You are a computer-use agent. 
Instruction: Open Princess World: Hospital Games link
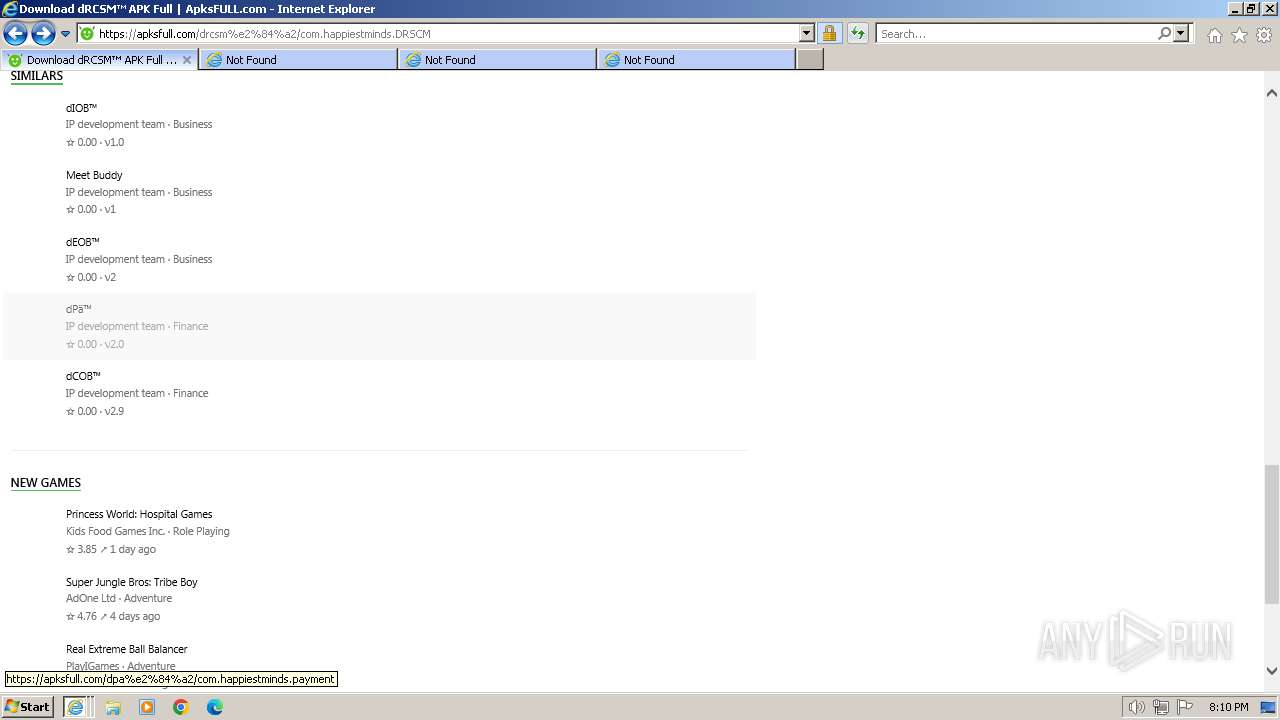139,514
